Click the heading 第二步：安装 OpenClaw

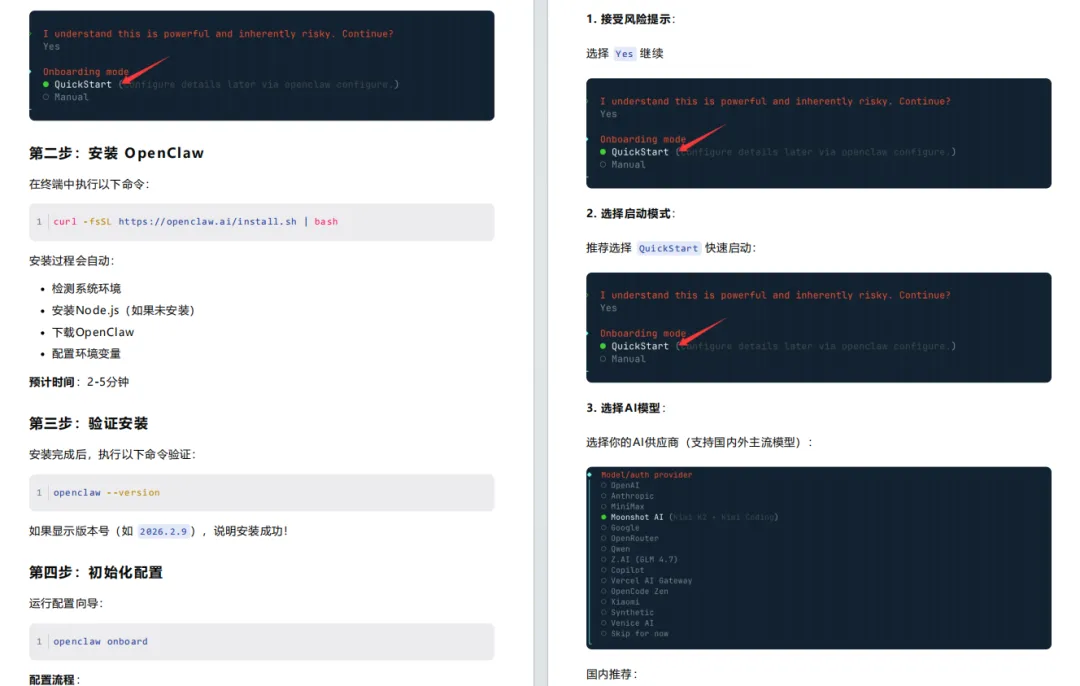(116, 153)
